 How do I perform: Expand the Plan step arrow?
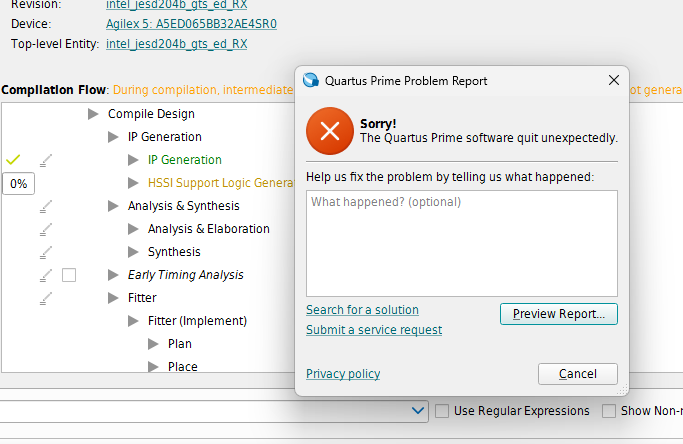(153, 344)
